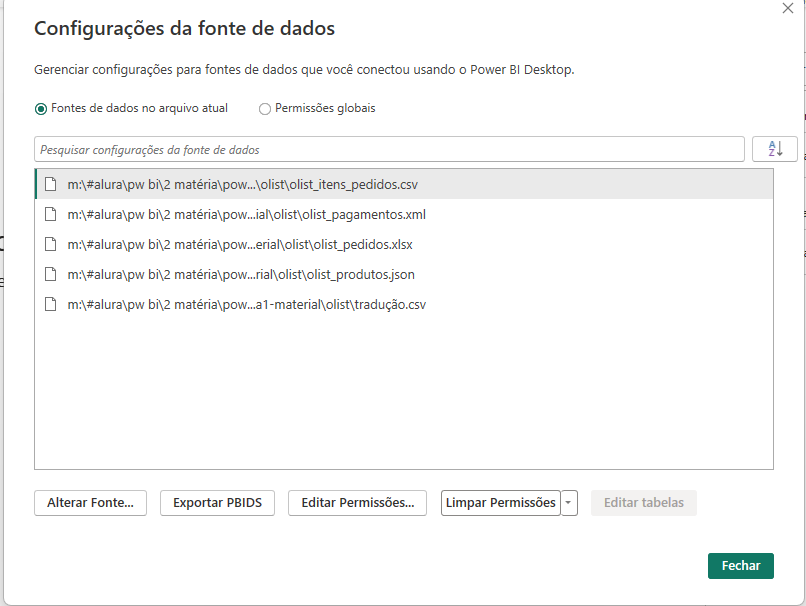Screen dimensions: 806x606
Task: Select the olist_pedidos.xlsx path text
Action: click(x=240, y=245)
